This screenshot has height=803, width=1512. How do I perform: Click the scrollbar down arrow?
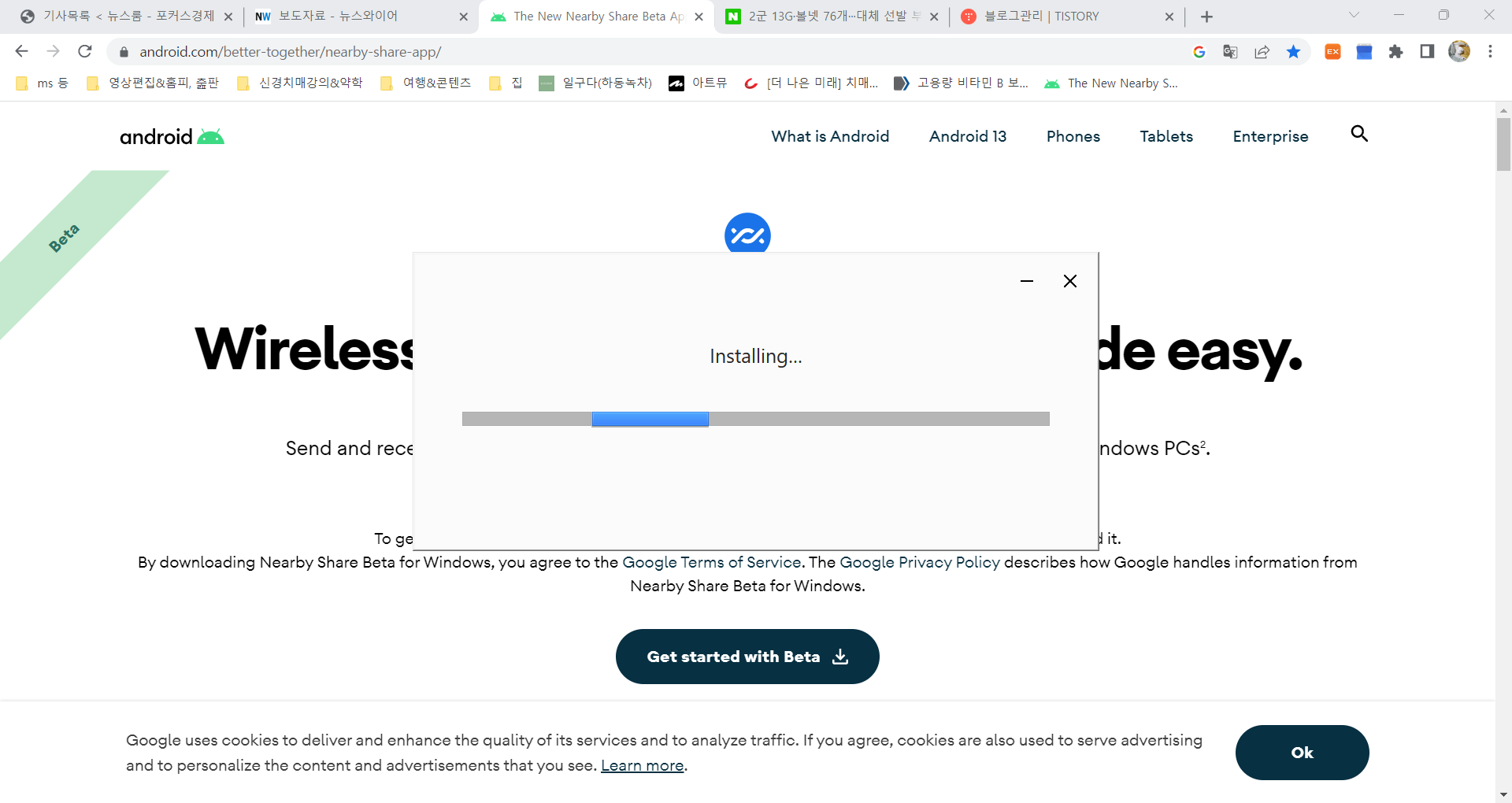(1503, 794)
